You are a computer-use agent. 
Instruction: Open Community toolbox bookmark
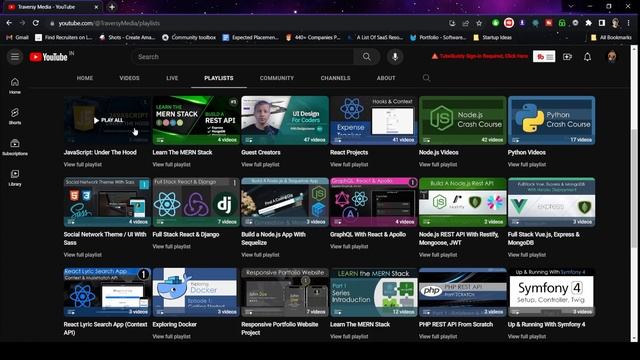pos(189,38)
